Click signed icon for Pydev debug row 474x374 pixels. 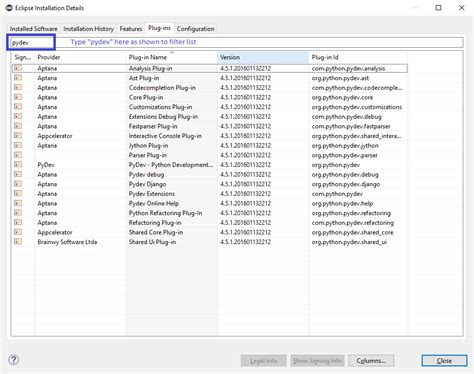point(18,174)
